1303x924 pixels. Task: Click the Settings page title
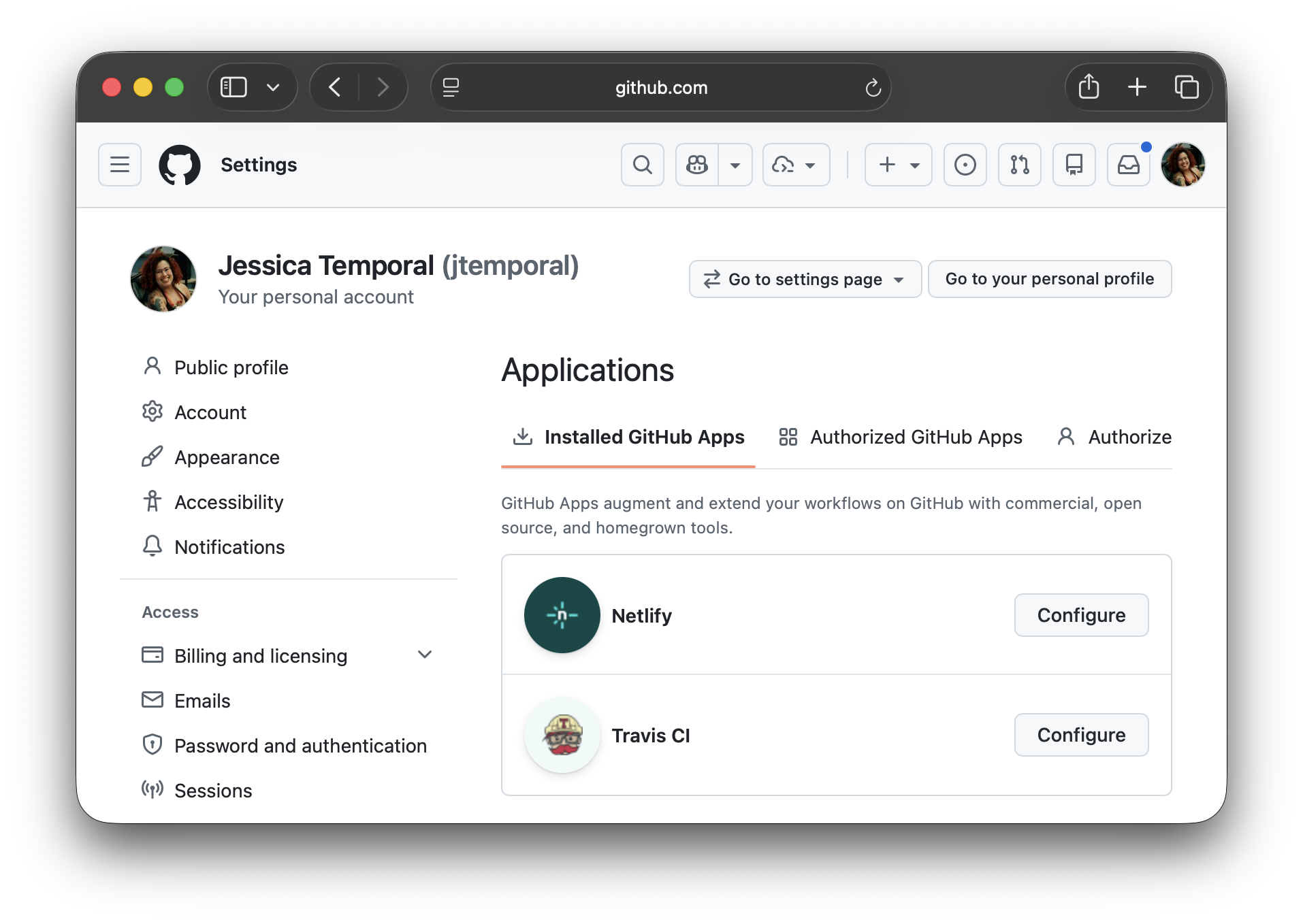tap(259, 165)
